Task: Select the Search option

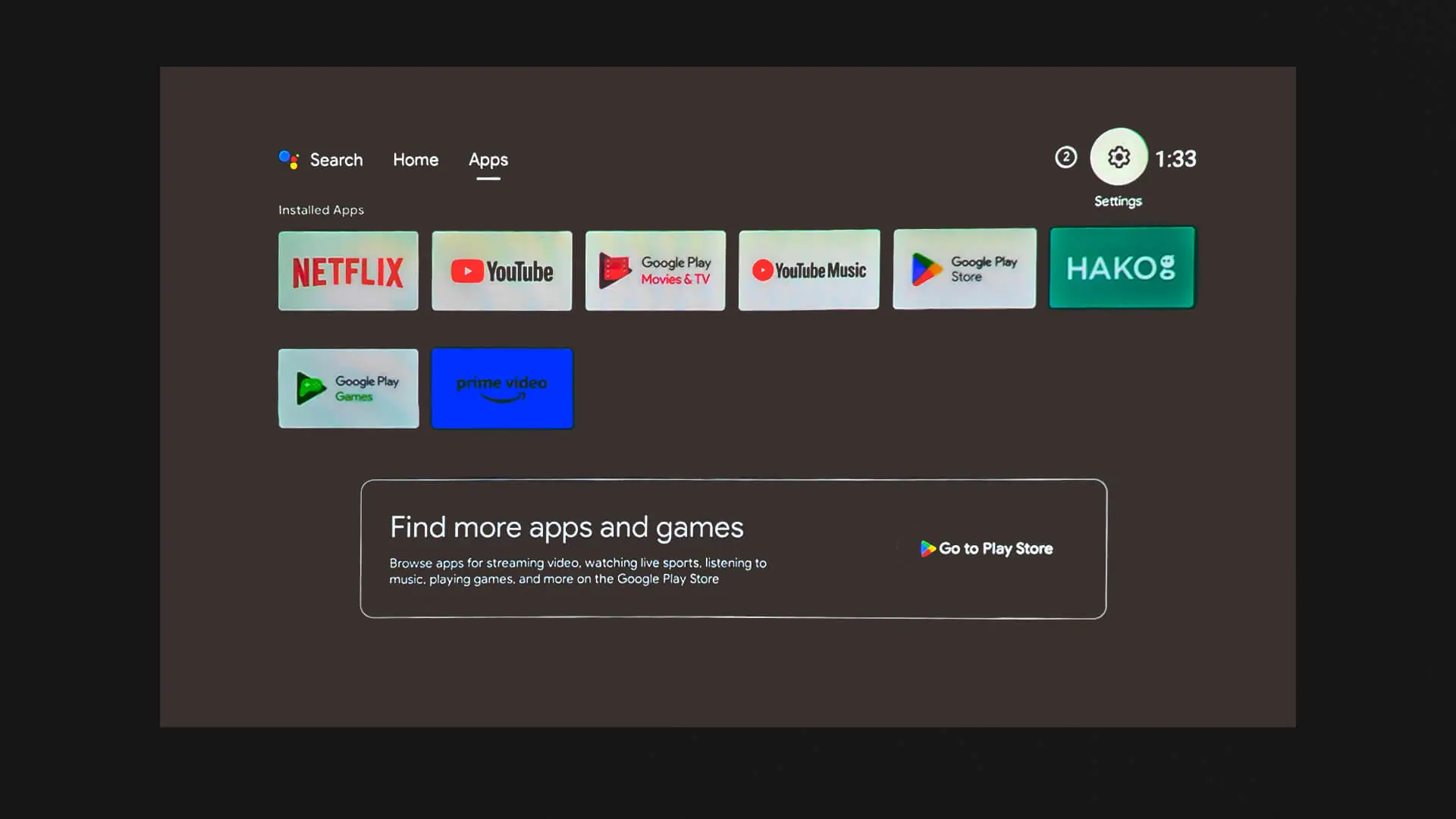Action: click(x=336, y=160)
